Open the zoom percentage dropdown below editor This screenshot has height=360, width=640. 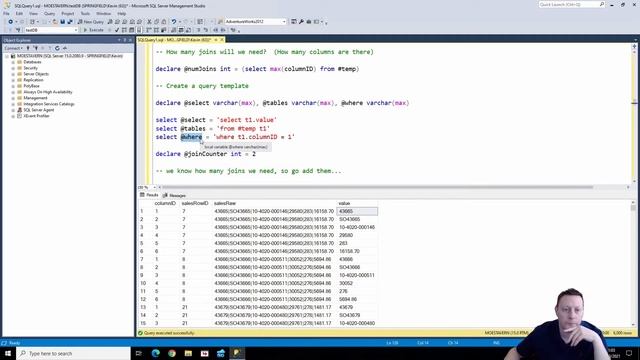click(x=154, y=187)
